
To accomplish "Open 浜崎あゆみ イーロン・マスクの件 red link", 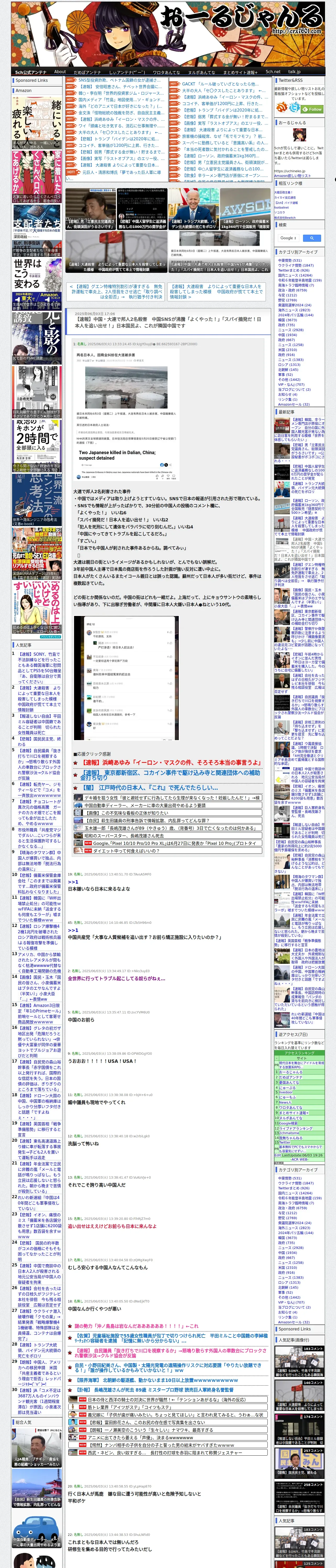I will tap(172, 762).
